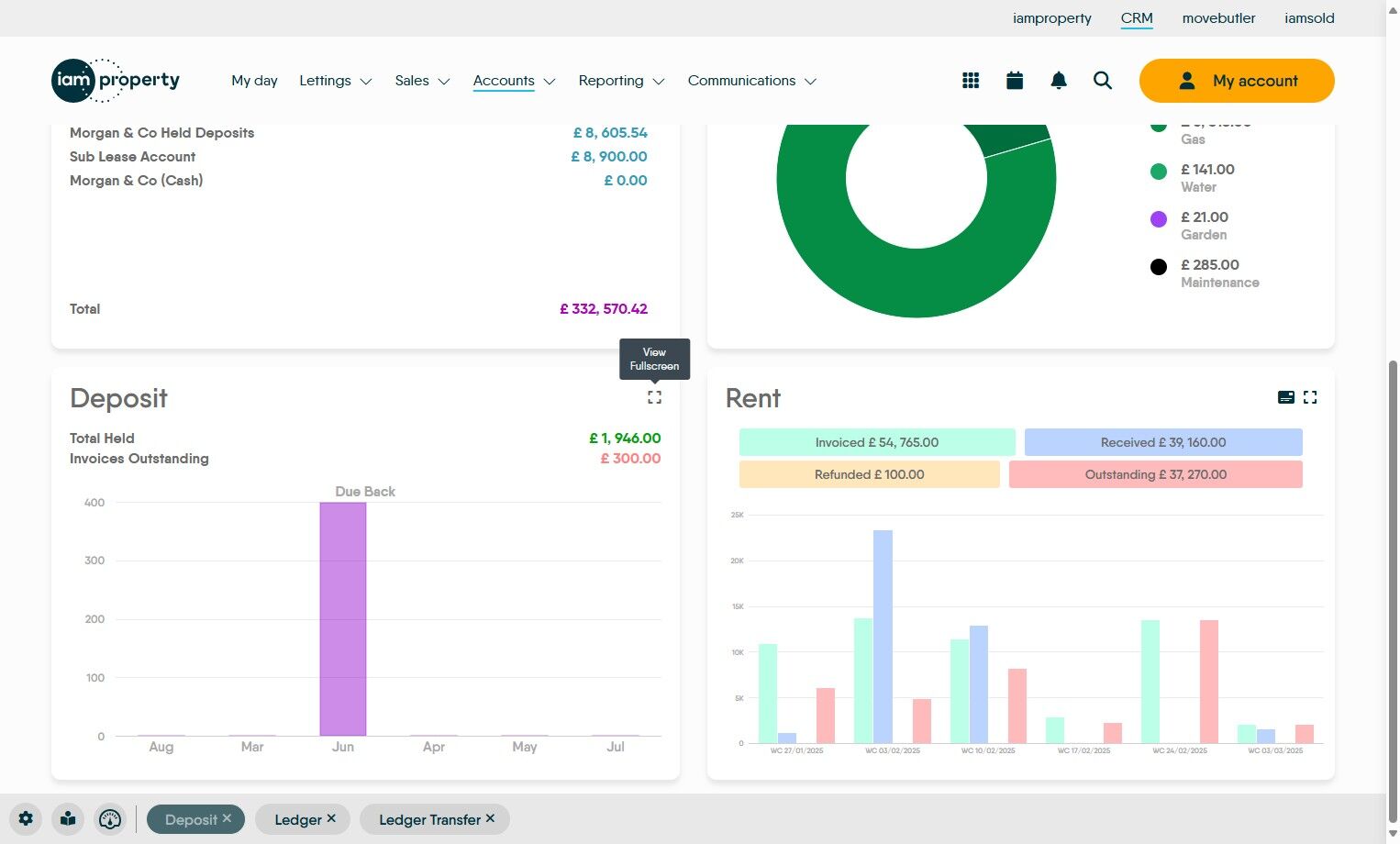Open the settings gear in bottom bar
This screenshot has width=1400, height=844.
pos(26,819)
